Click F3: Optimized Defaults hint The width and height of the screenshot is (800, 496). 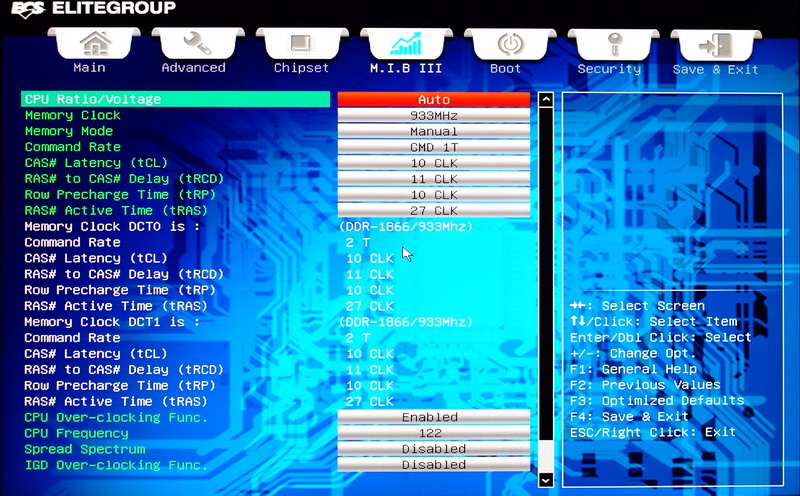(657, 401)
